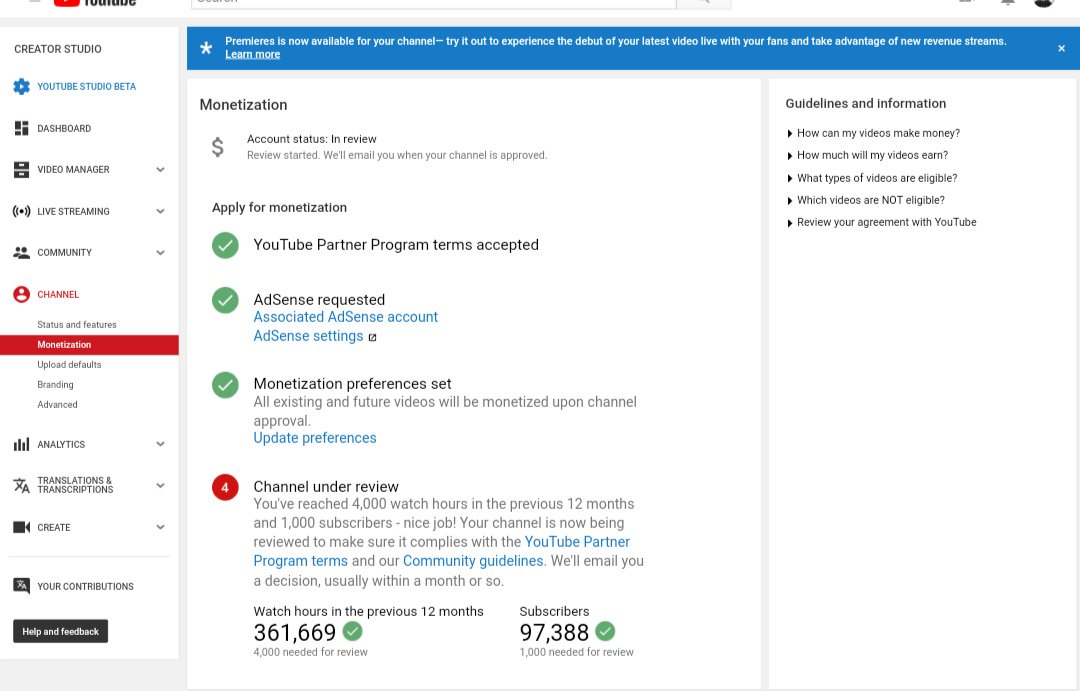Image resolution: width=1080 pixels, height=691 pixels.
Task: Click the star icon in Premieres banner
Action: tap(206, 48)
